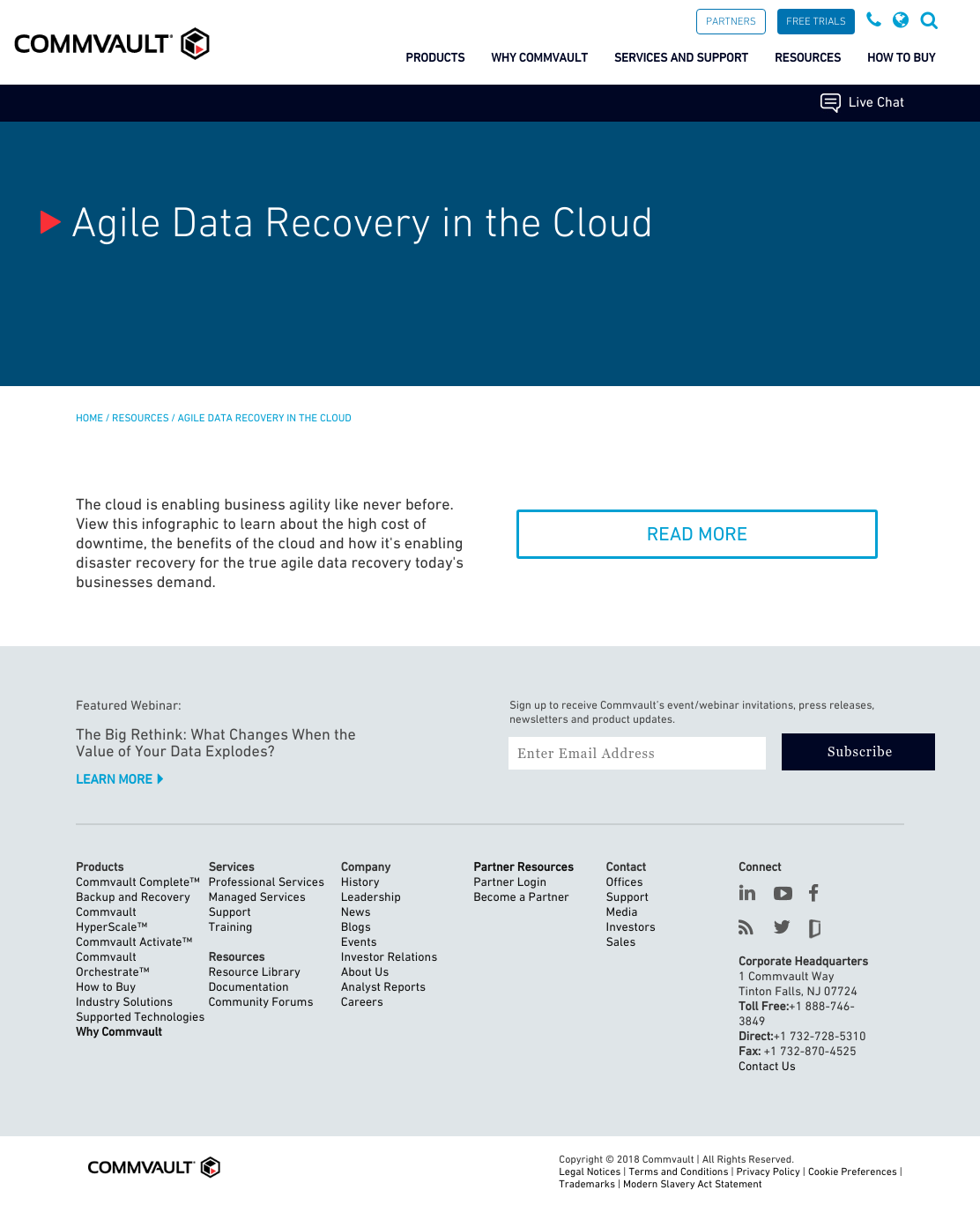Viewport: 980px width, 1220px height.
Task: Open the globe language selector icon
Action: pyautogui.click(x=901, y=19)
